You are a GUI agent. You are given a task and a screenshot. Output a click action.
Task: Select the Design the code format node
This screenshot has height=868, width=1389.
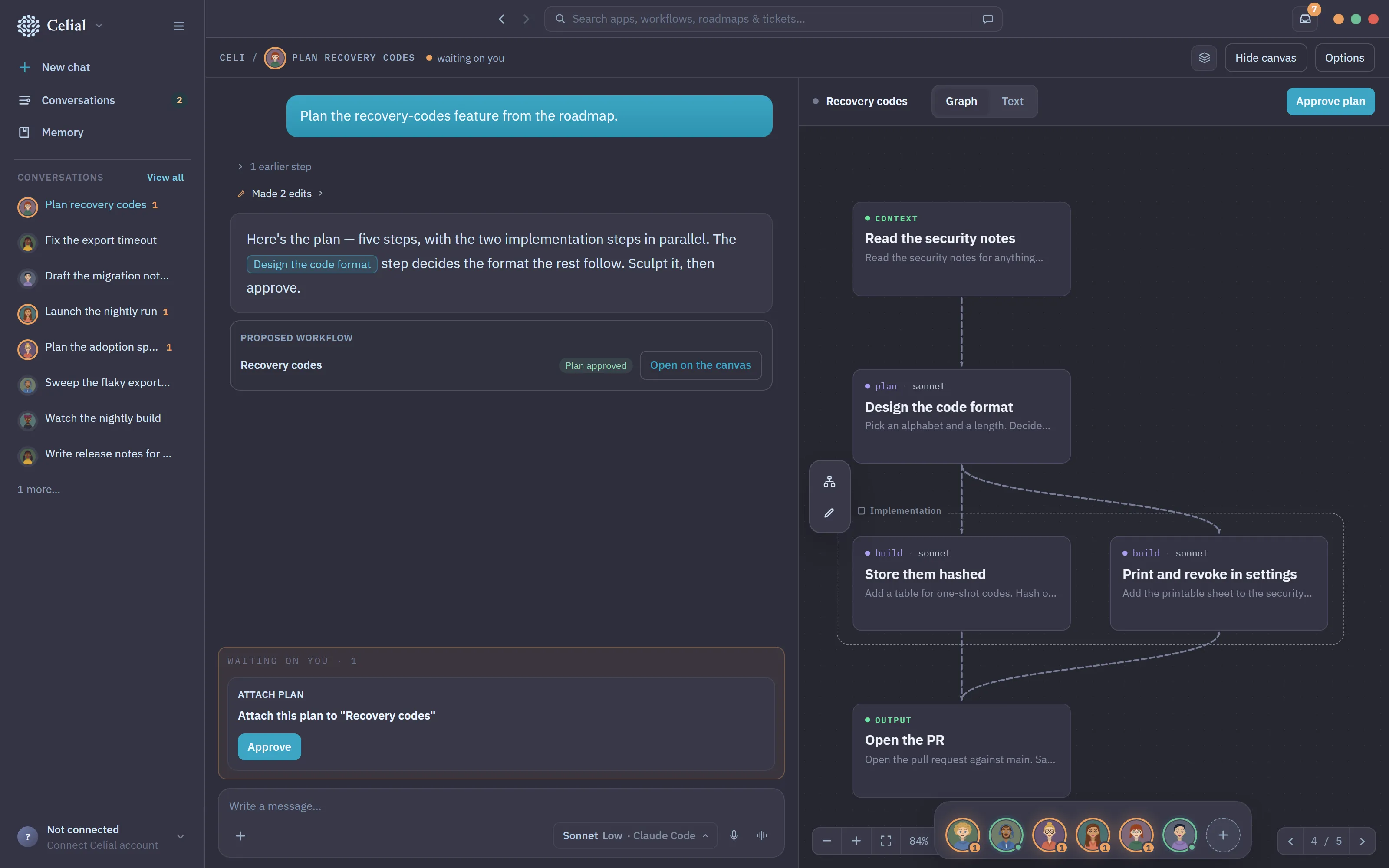(961, 416)
